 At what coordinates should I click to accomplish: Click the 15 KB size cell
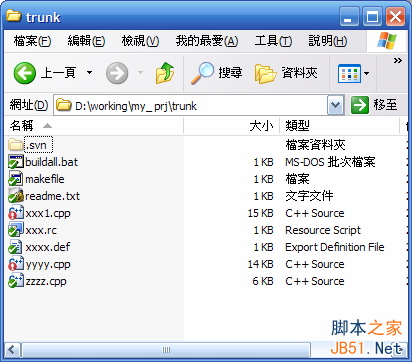260,213
